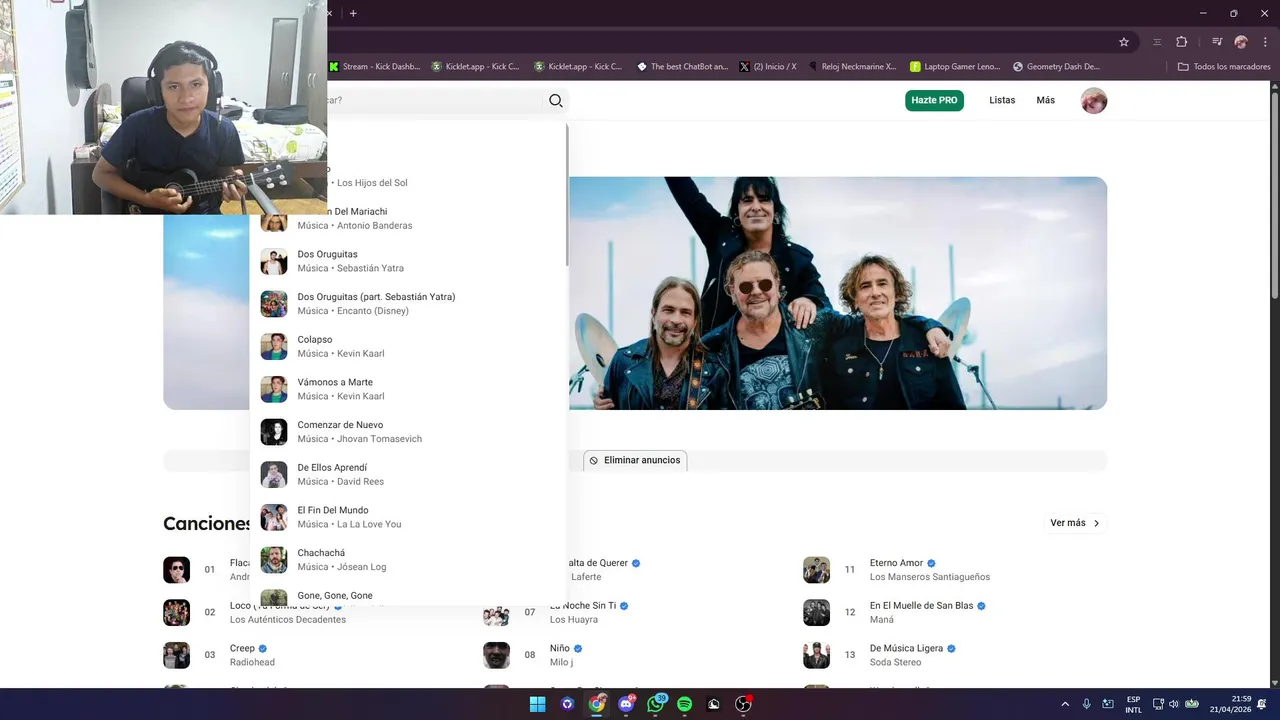The width and height of the screenshot is (1280, 720).
Task: Show hidden system tray icons chevron
Action: (x=1064, y=704)
